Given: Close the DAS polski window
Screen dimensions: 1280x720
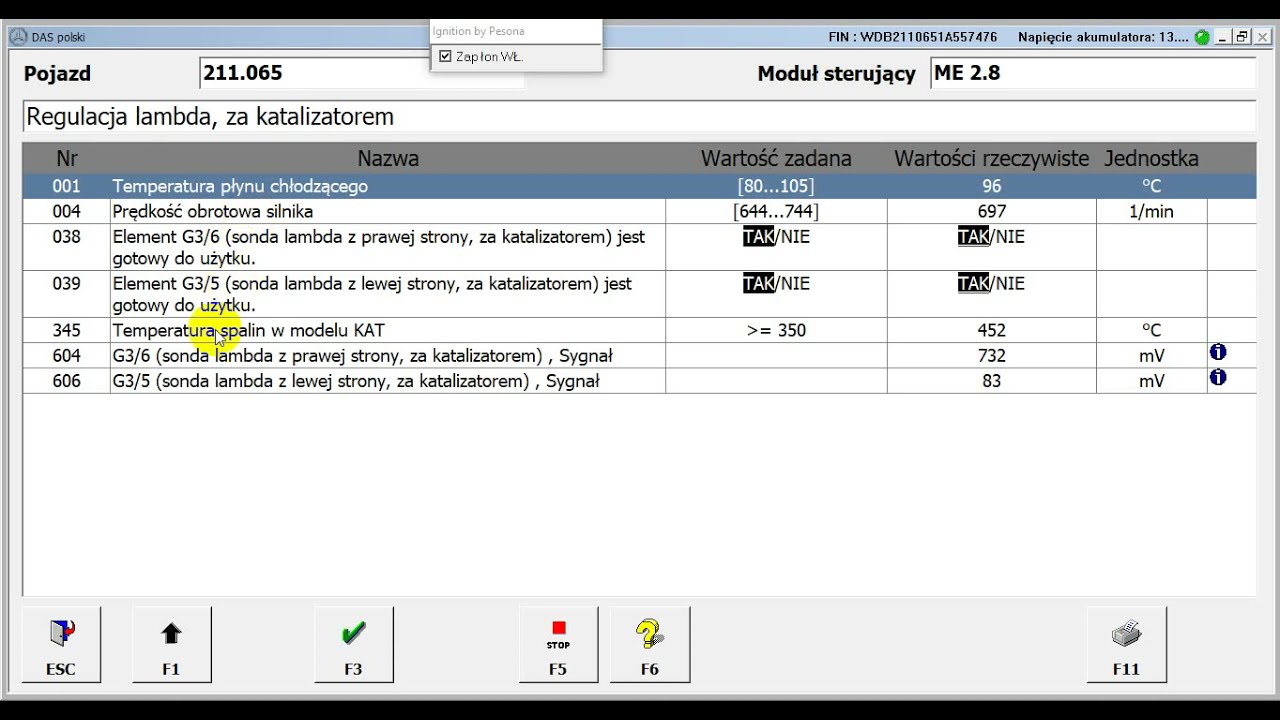Looking at the screenshot, I should click(x=1263, y=37).
